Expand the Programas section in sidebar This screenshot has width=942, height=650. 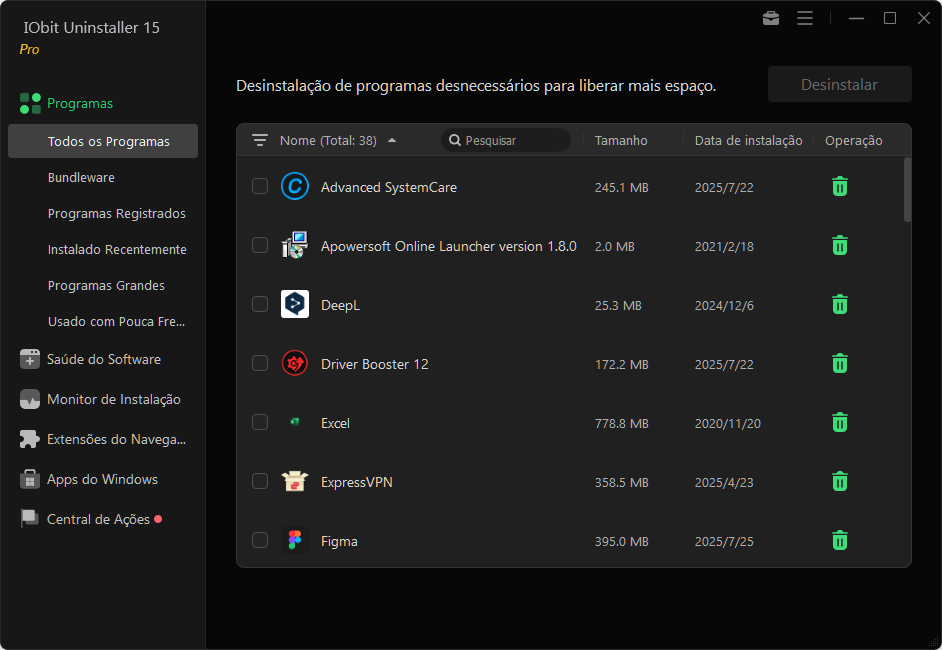point(80,103)
